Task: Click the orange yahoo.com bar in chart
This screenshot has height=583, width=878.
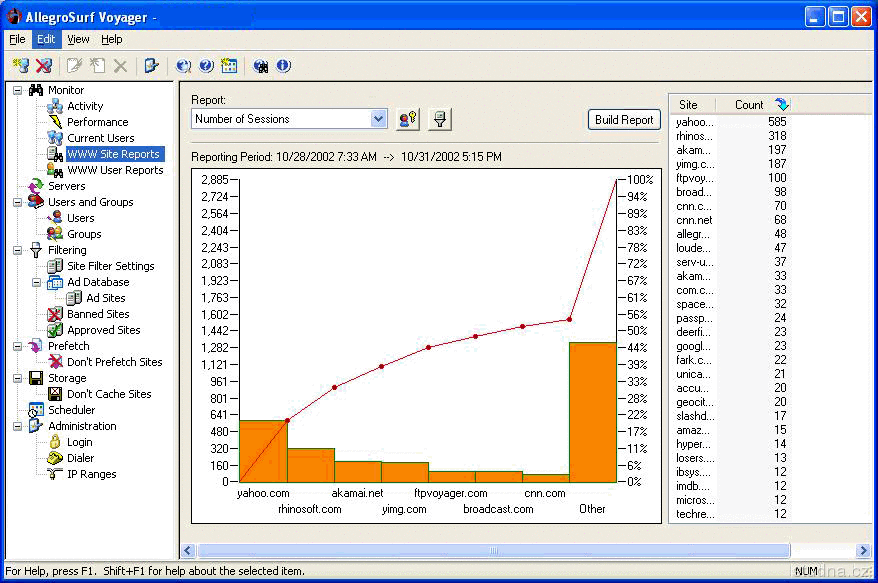Action: (263, 451)
